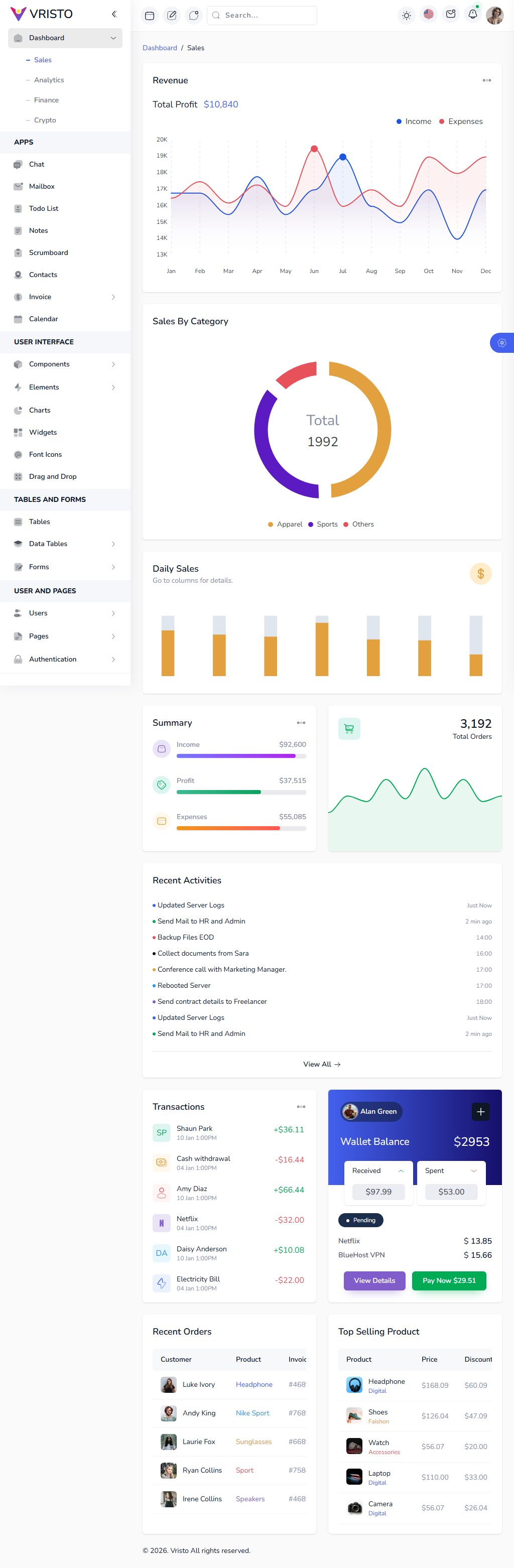Open Mailbox from sidebar
Viewport: 514px width, 1568px height.
(65, 186)
